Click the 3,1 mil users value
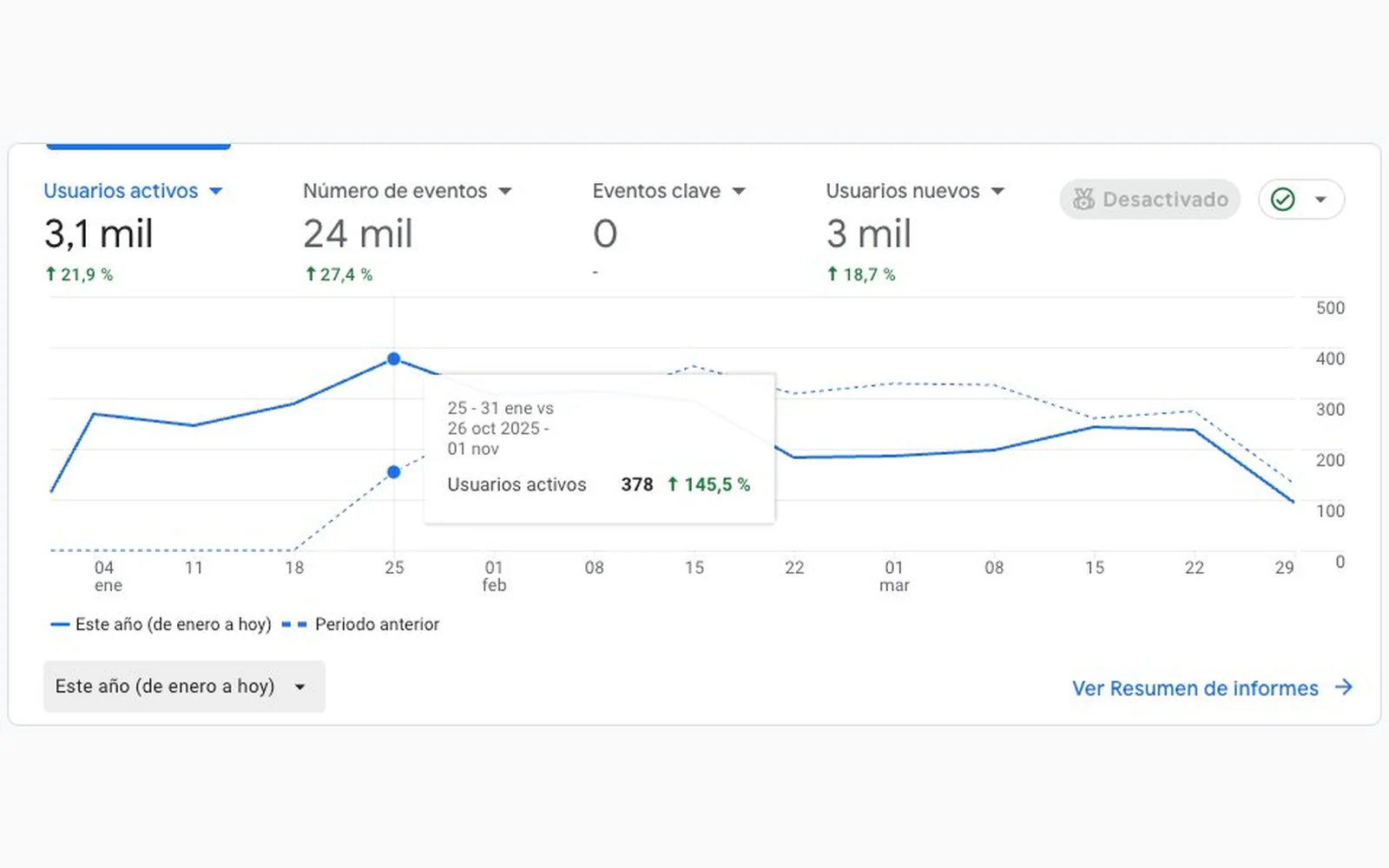The width and height of the screenshot is (1389, 868). tap(99, 233)
